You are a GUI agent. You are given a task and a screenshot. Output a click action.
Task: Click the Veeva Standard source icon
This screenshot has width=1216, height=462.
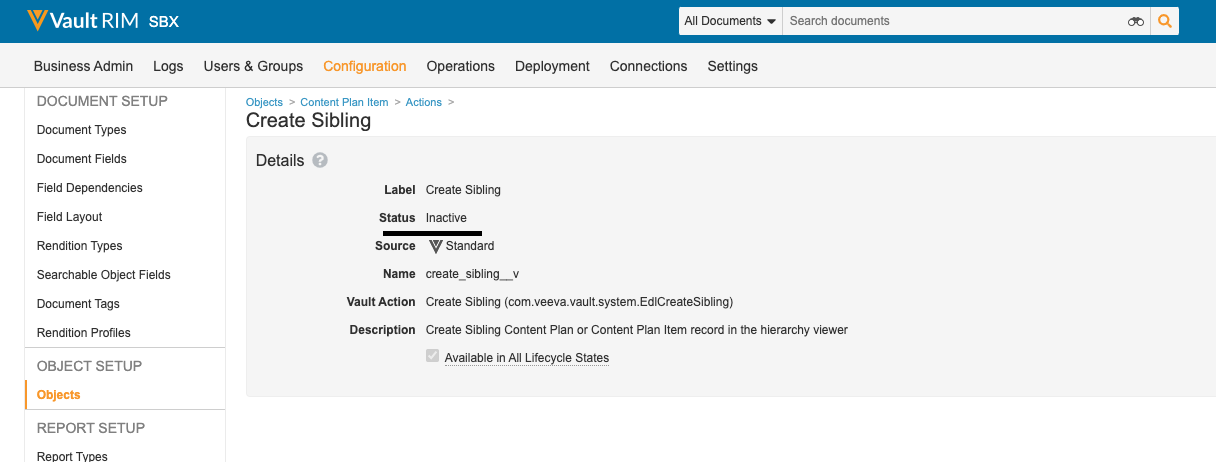click(435, 246)
